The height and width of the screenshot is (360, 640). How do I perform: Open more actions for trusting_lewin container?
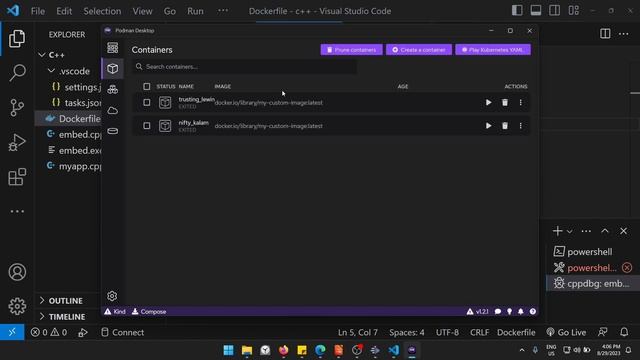(x=520, y=102)
